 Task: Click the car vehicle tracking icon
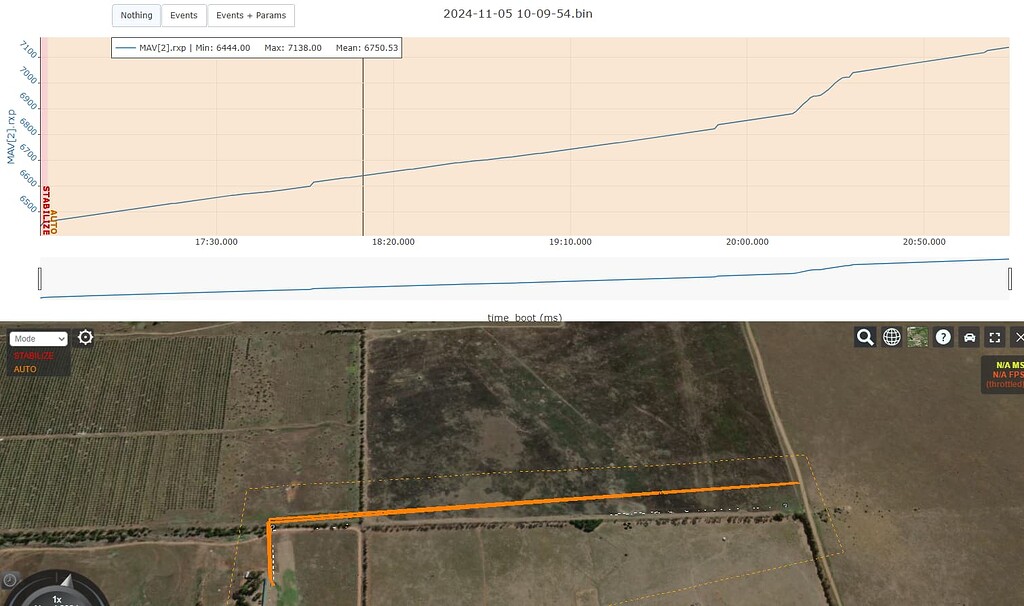(x=969, y=337)
